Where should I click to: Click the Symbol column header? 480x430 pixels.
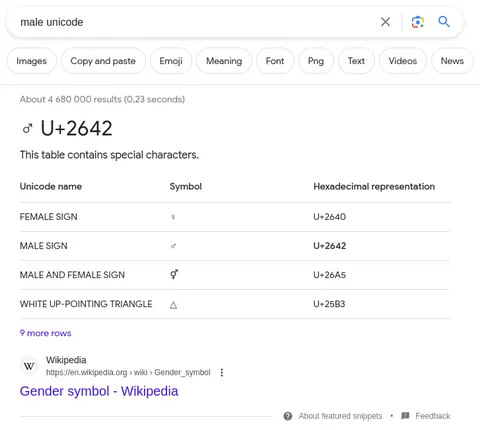pyautogui.click(x=186, y=187)
